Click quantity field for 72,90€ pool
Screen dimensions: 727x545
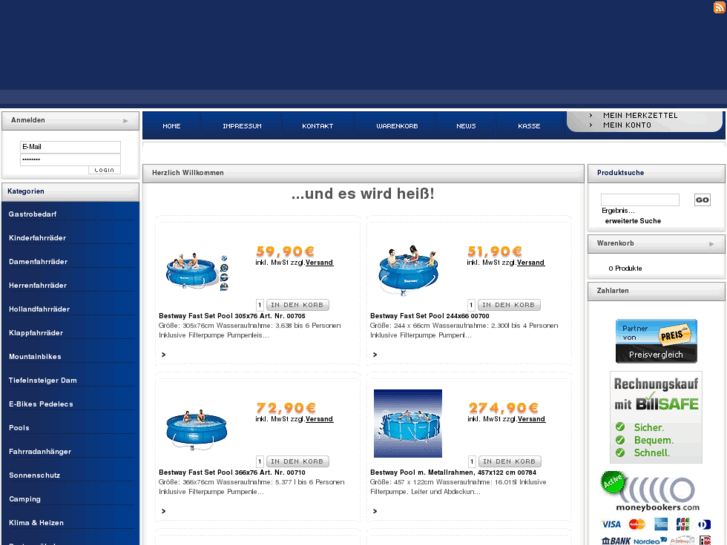pyautogui.click(x=260, y=462)
